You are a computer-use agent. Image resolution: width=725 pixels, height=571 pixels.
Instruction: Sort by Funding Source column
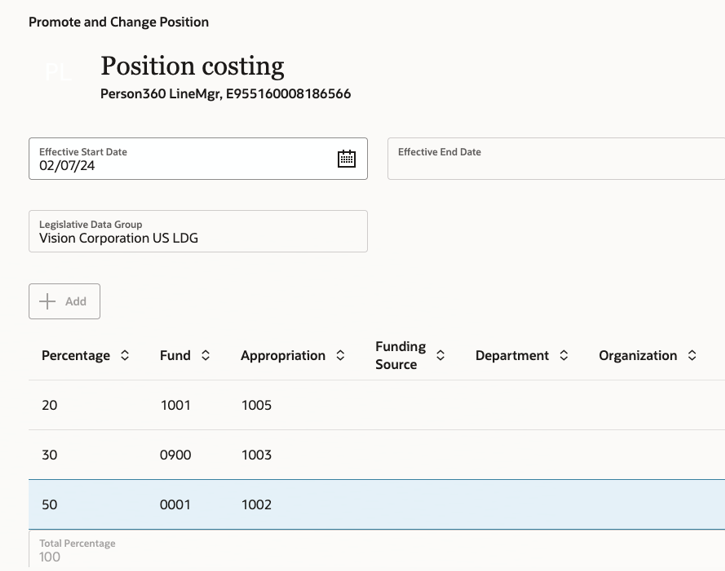440,355
